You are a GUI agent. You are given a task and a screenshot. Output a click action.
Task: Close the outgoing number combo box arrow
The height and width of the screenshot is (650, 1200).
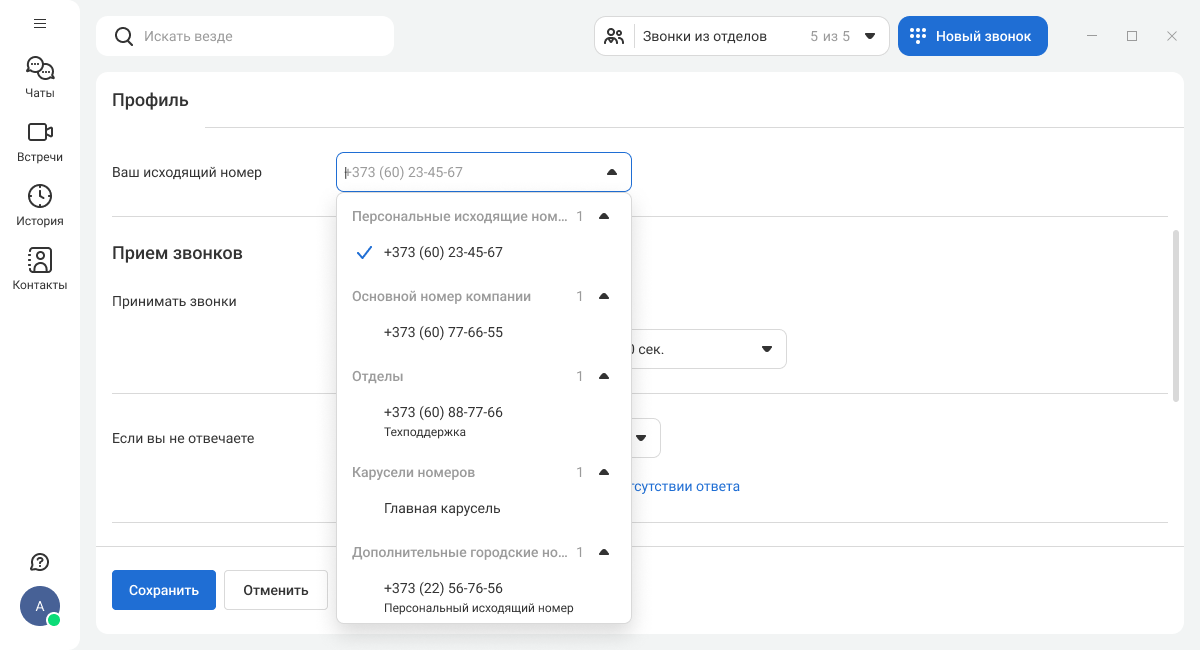click(x=612, y=172)
